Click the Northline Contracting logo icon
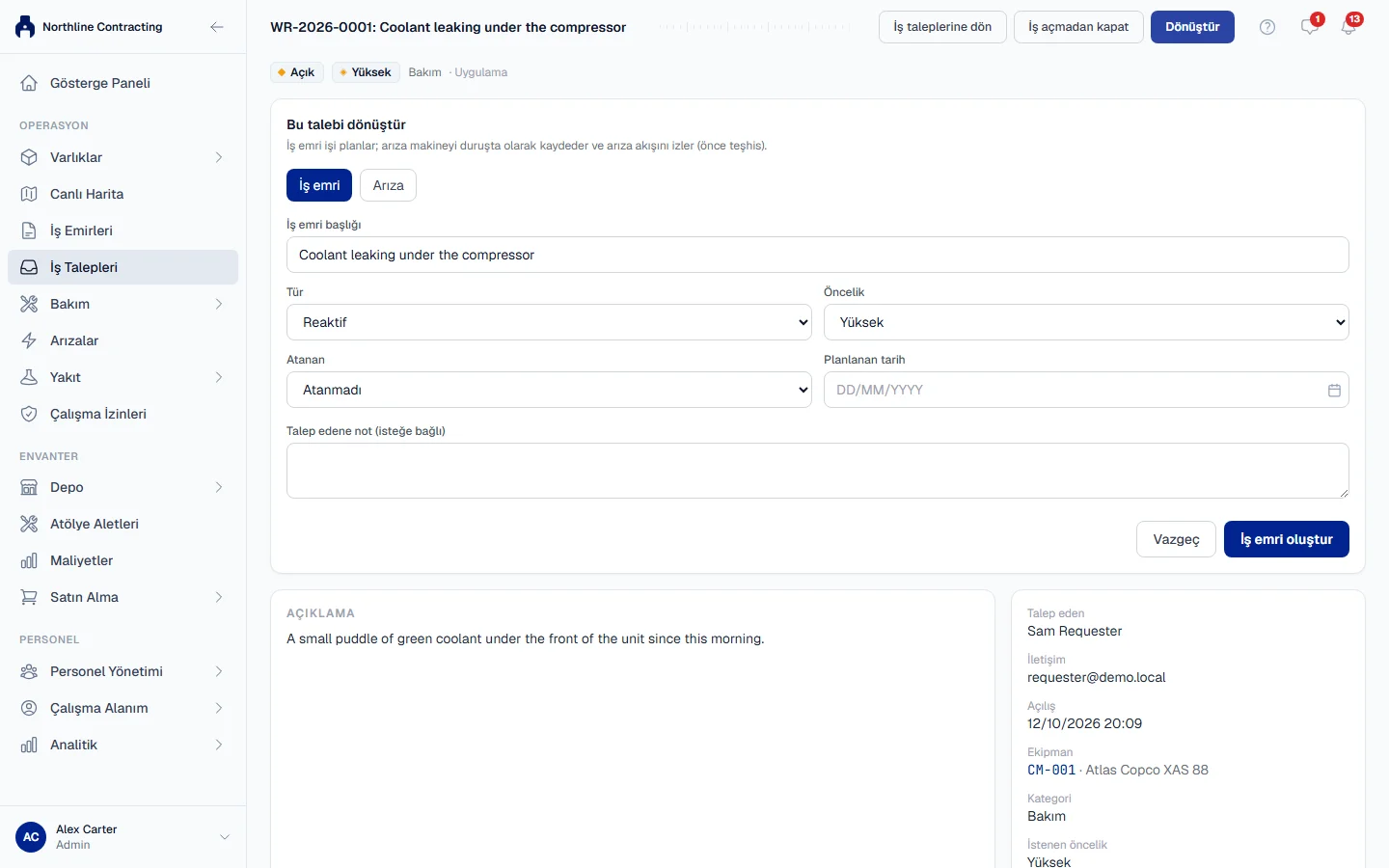Viewport: 1389px width, 868px height. 25,27
